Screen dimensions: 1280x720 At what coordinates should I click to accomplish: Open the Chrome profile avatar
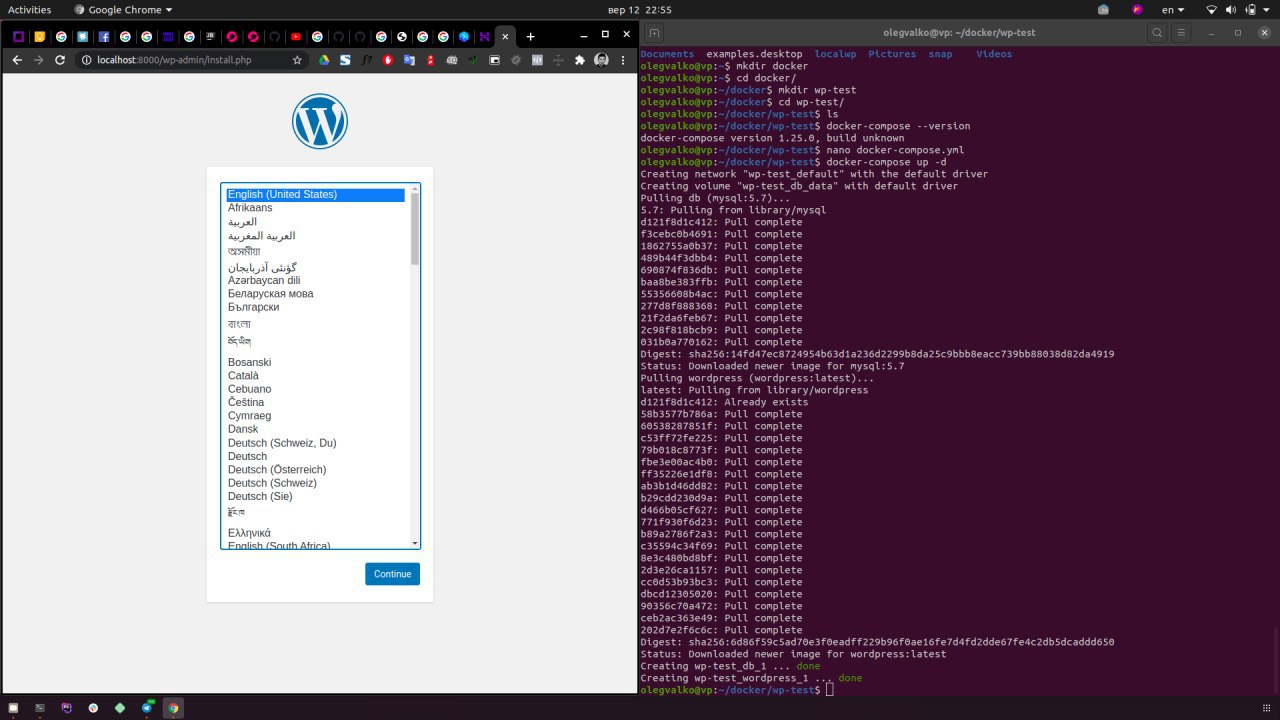coord(601,60)
